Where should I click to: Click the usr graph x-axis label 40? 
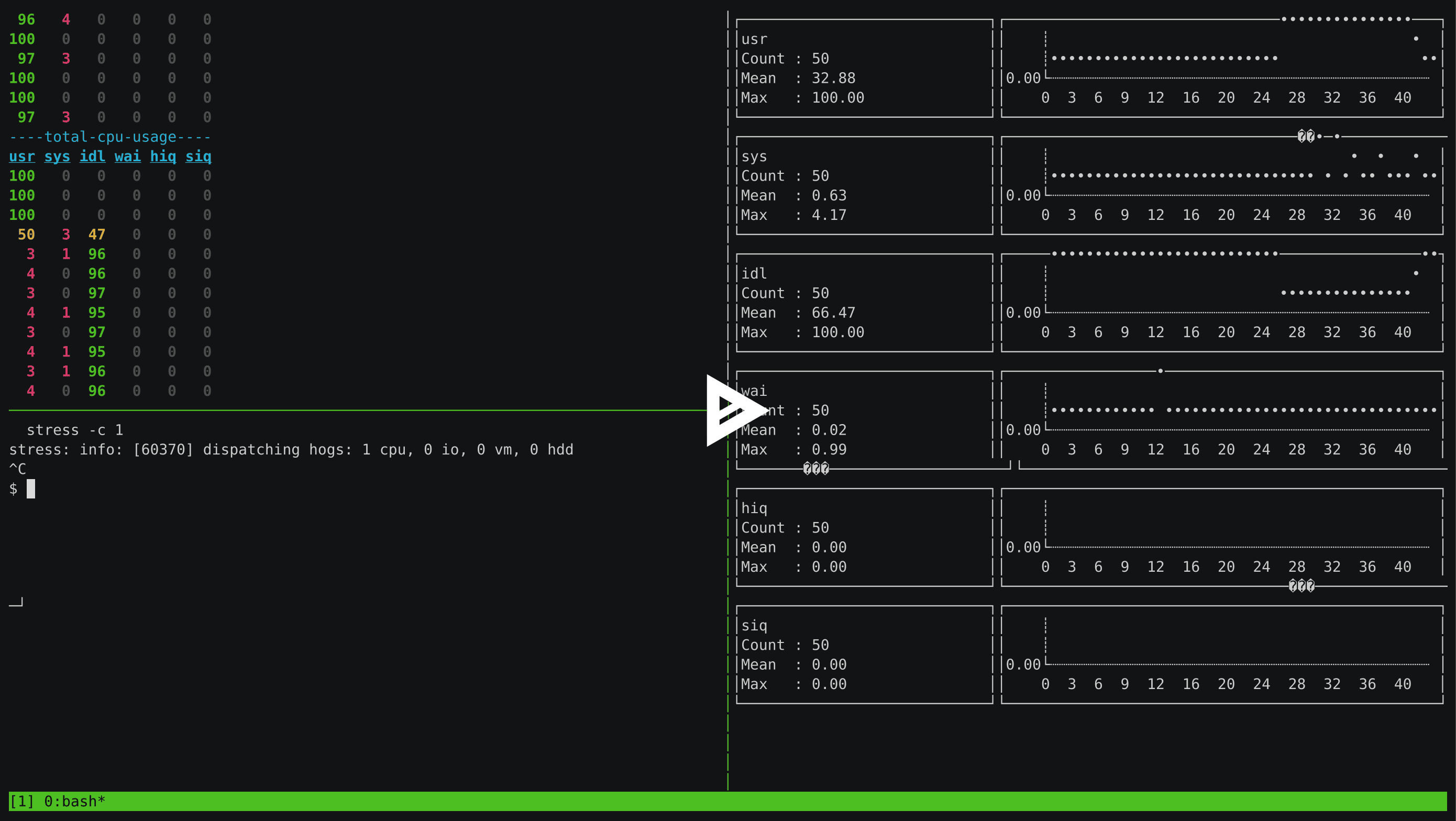click(1402, 98)
